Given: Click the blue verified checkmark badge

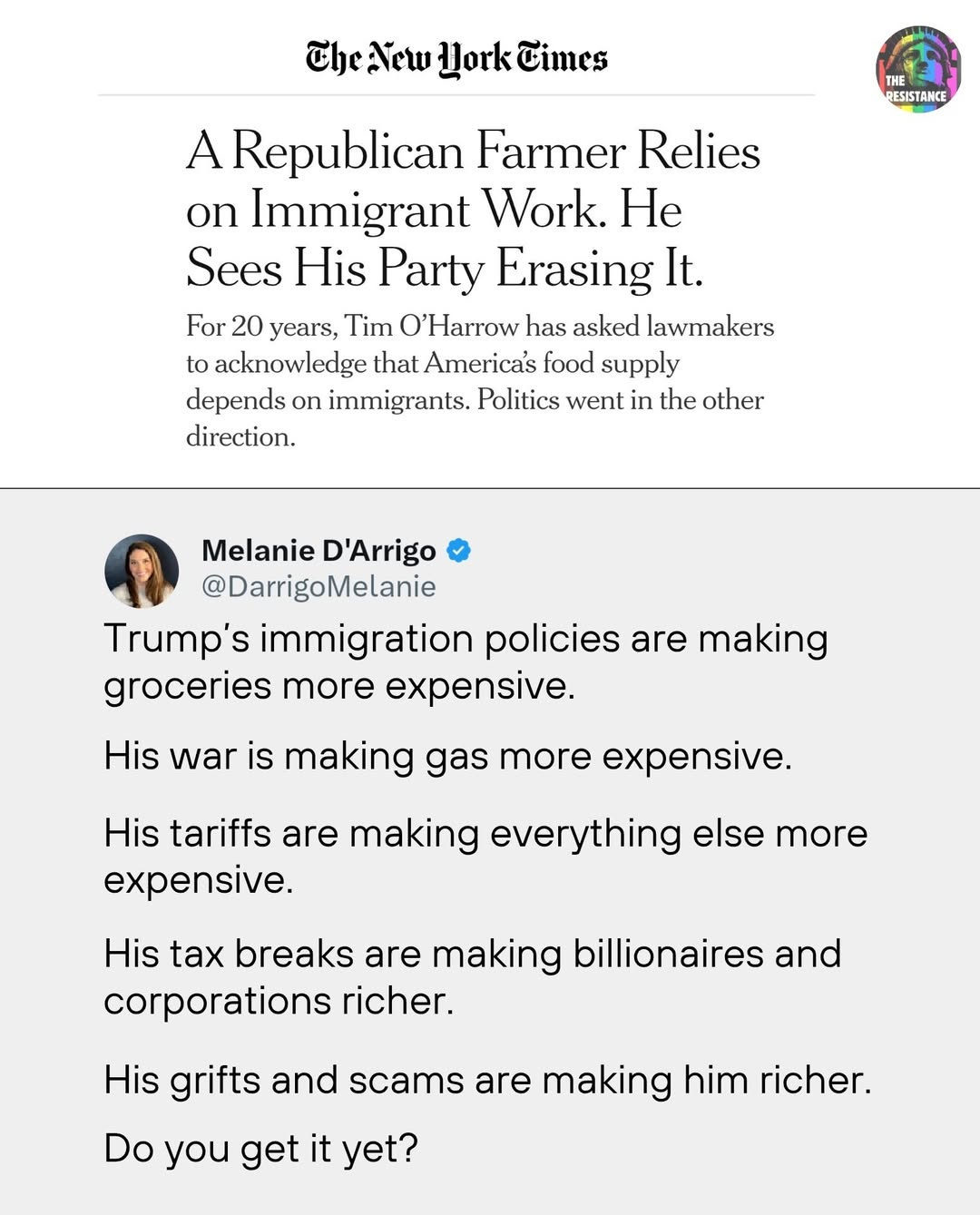Looking at the screenshot, I should 459,550.
